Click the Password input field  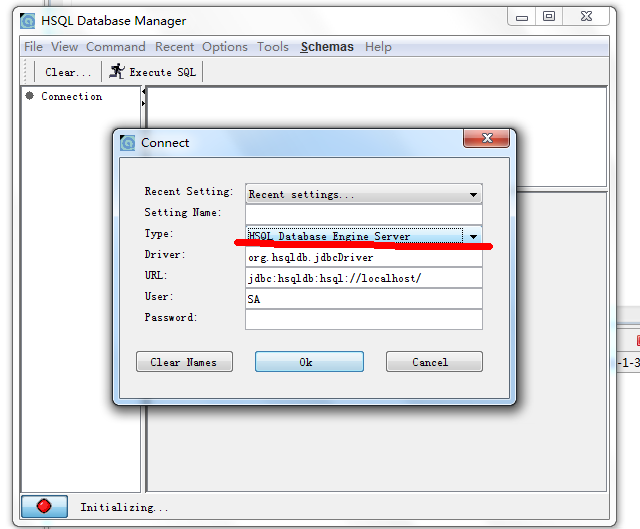364,320
